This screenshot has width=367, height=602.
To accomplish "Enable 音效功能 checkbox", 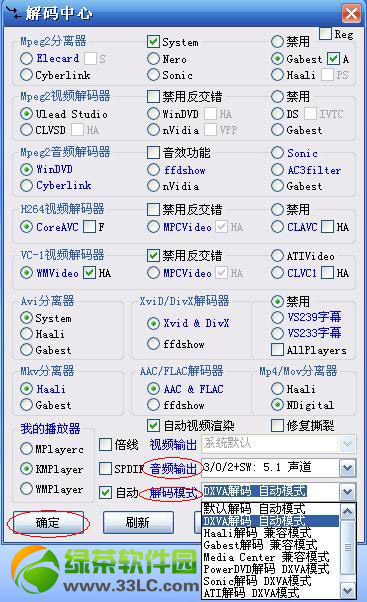I will [x=153, y=152].
